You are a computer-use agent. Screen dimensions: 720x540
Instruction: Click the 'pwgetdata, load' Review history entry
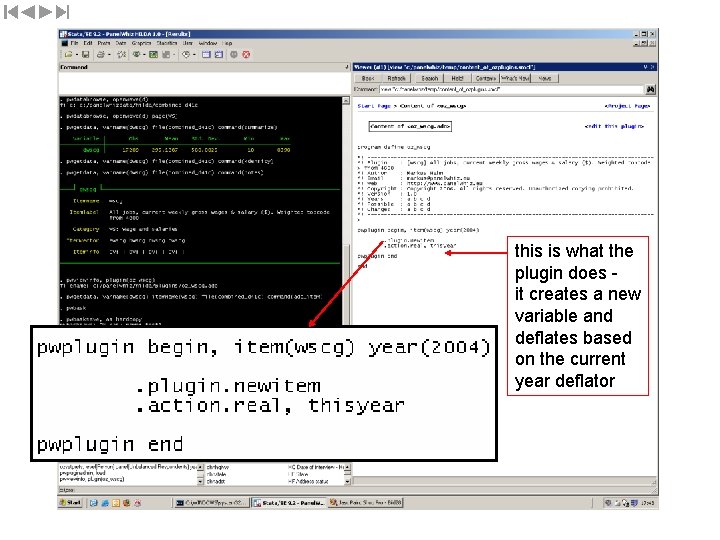[x=83, y=472]
